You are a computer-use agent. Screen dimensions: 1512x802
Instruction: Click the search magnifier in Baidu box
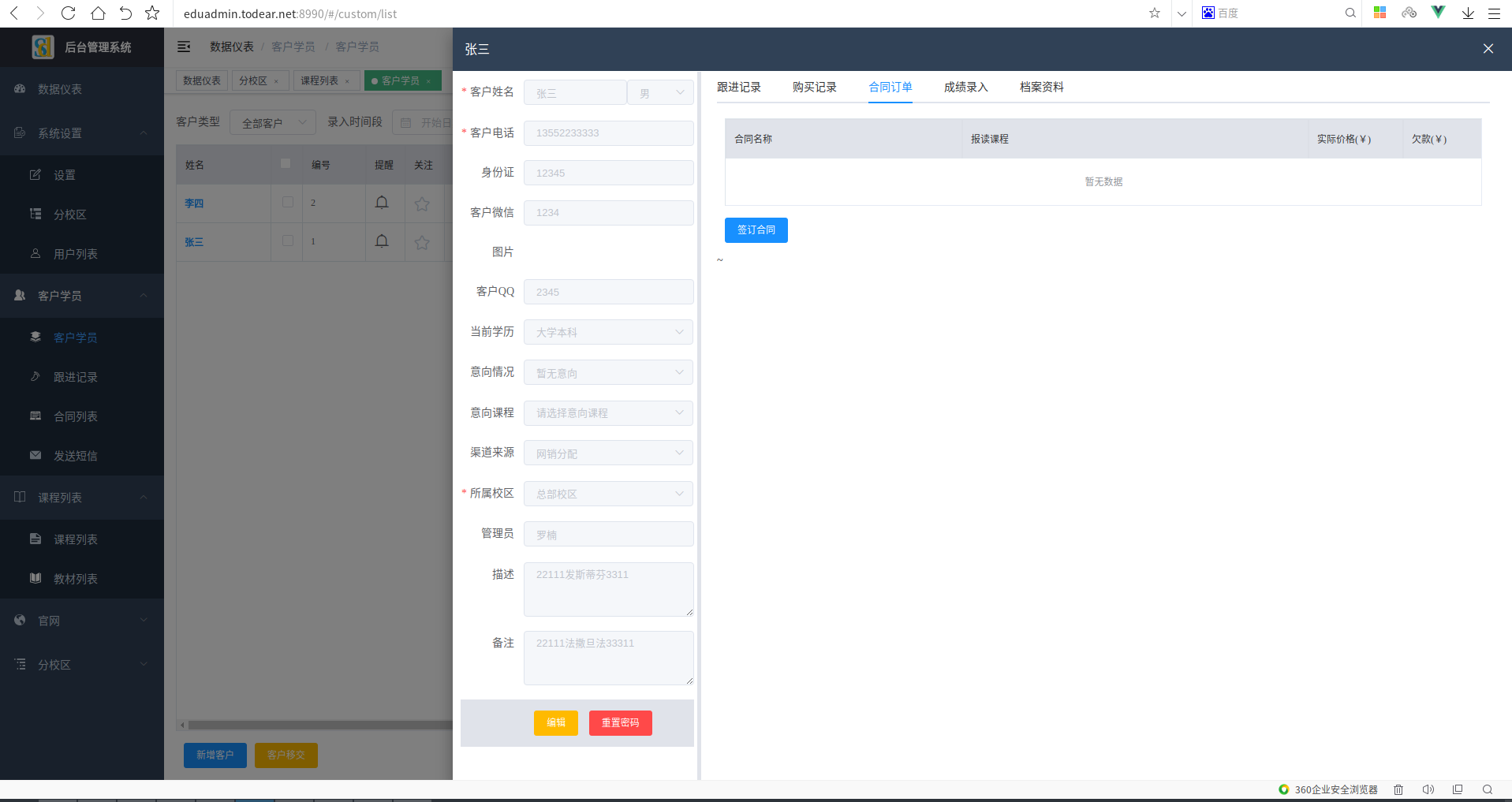(x=1350, y=13)
